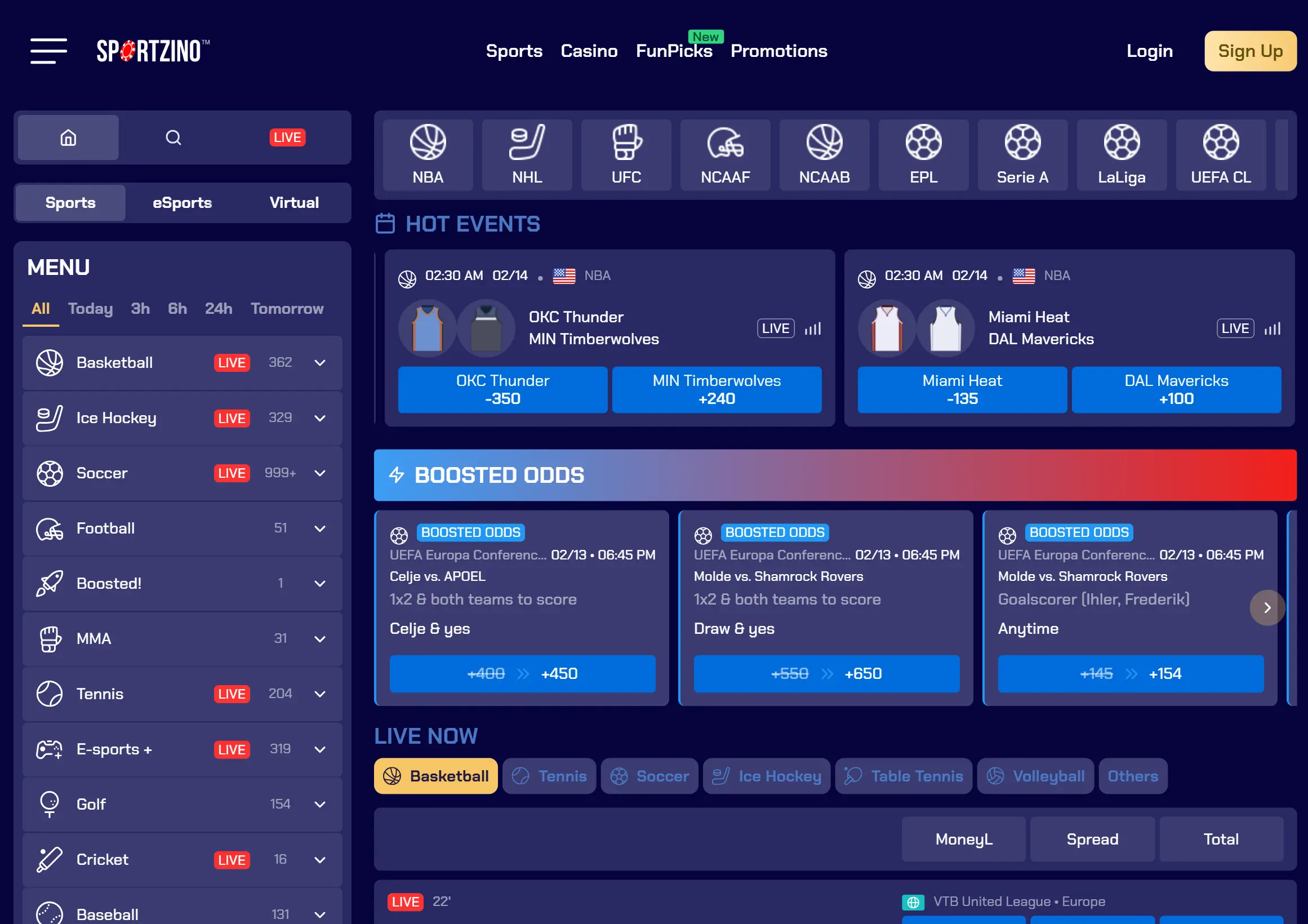Pick boosted Draw & yes +650
Screen dimensions: 1308x924
point(826,674)
